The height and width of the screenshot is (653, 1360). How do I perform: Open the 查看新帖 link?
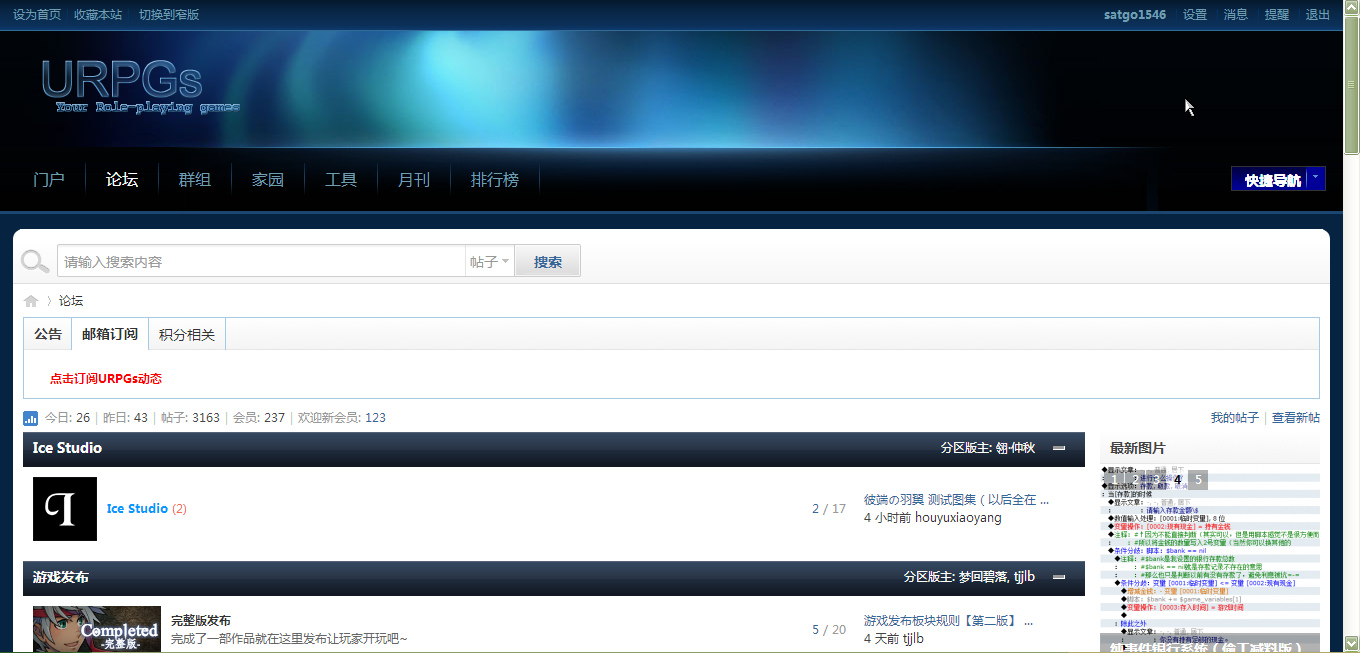[1295, 418]
